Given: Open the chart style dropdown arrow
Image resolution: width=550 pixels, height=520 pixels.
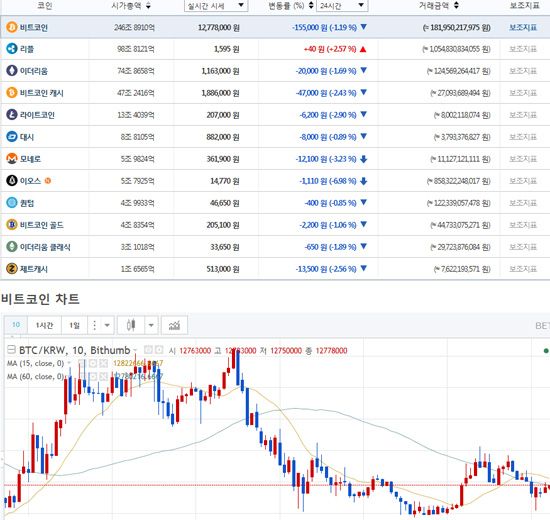Looking at the screenshot, I should point(151,325).
